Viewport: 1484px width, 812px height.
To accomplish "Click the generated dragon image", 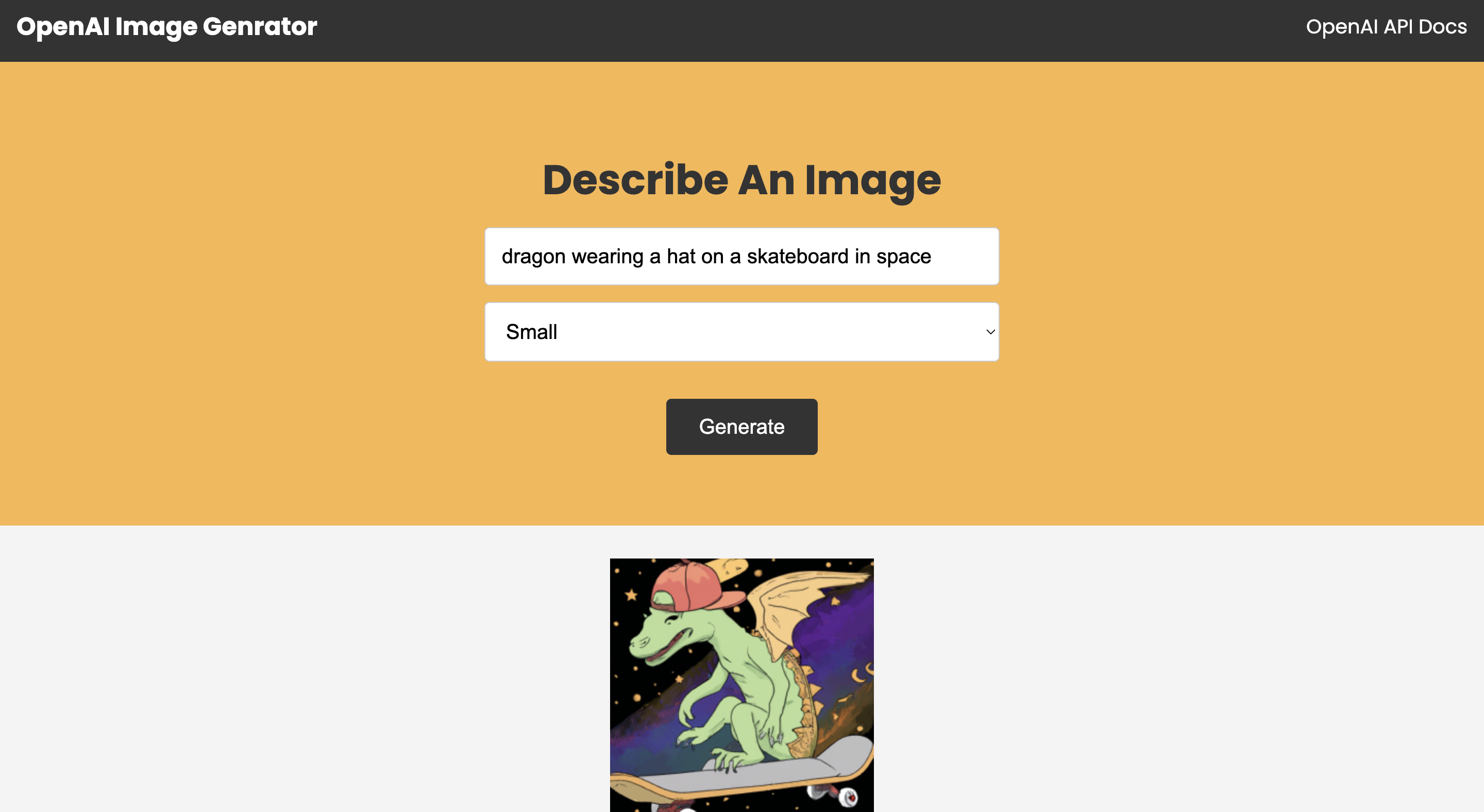I will coord(741,685).
